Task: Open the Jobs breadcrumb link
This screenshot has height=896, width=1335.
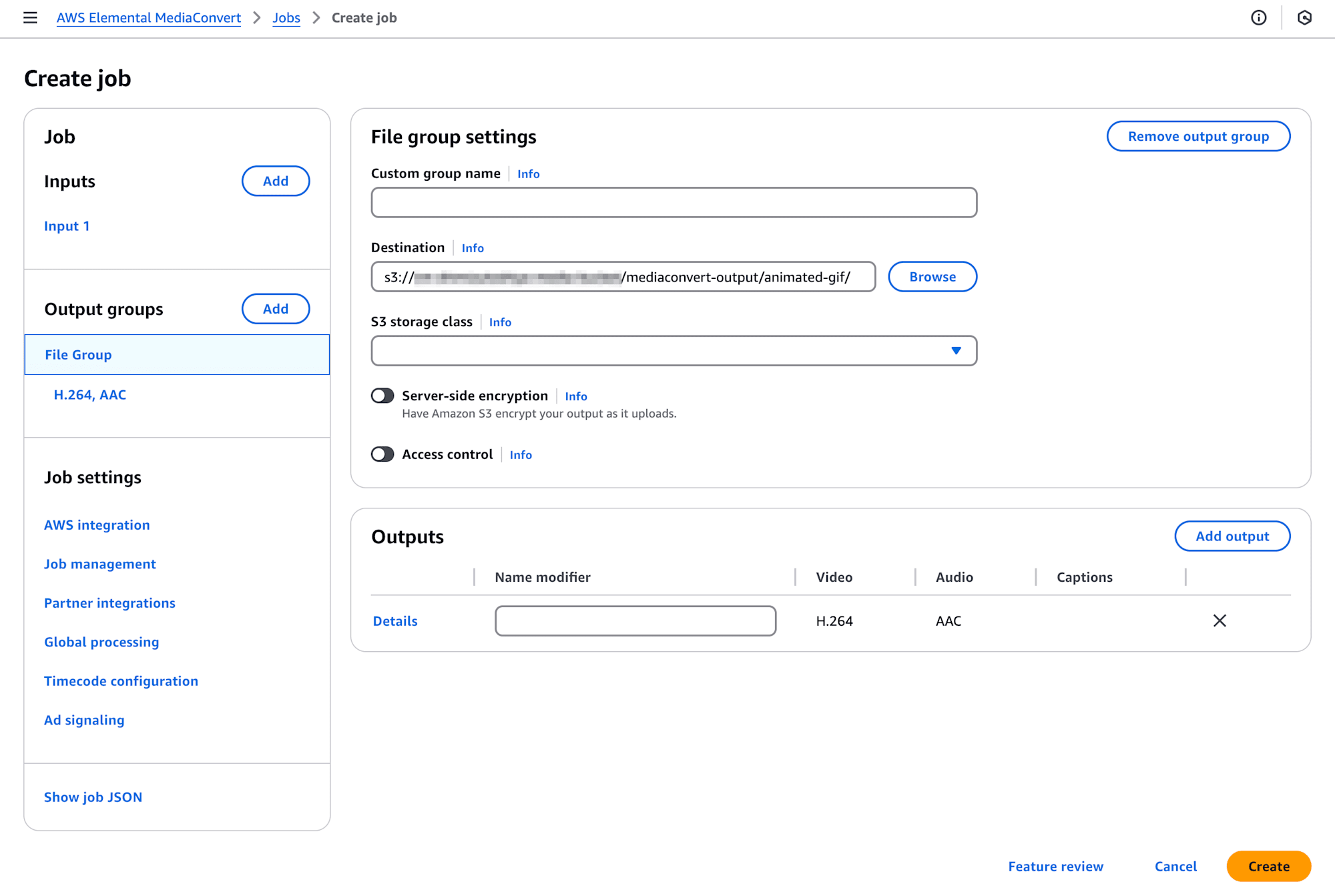Action: [x=286, y=18]
